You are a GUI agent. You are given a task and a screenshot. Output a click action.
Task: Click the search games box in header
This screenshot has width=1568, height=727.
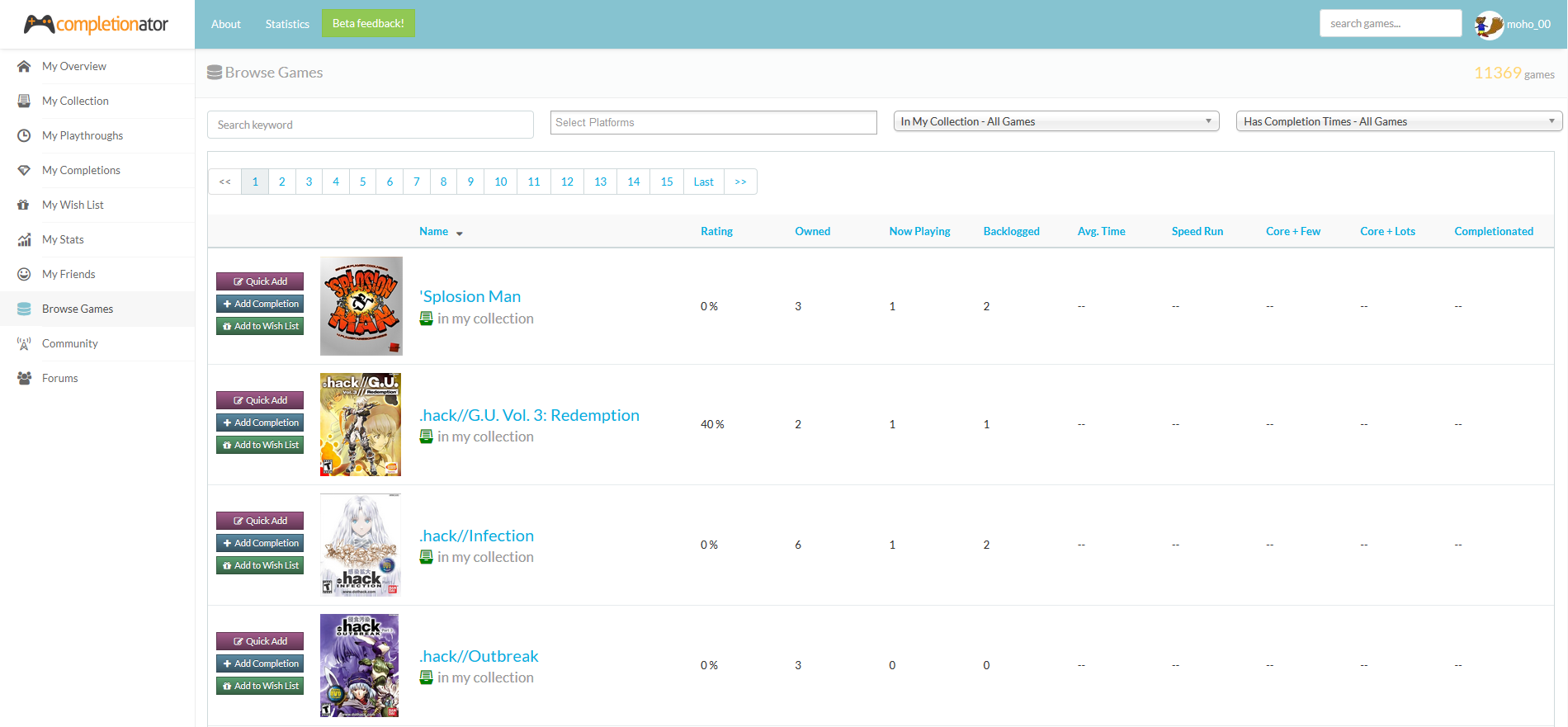point(1391,23)
